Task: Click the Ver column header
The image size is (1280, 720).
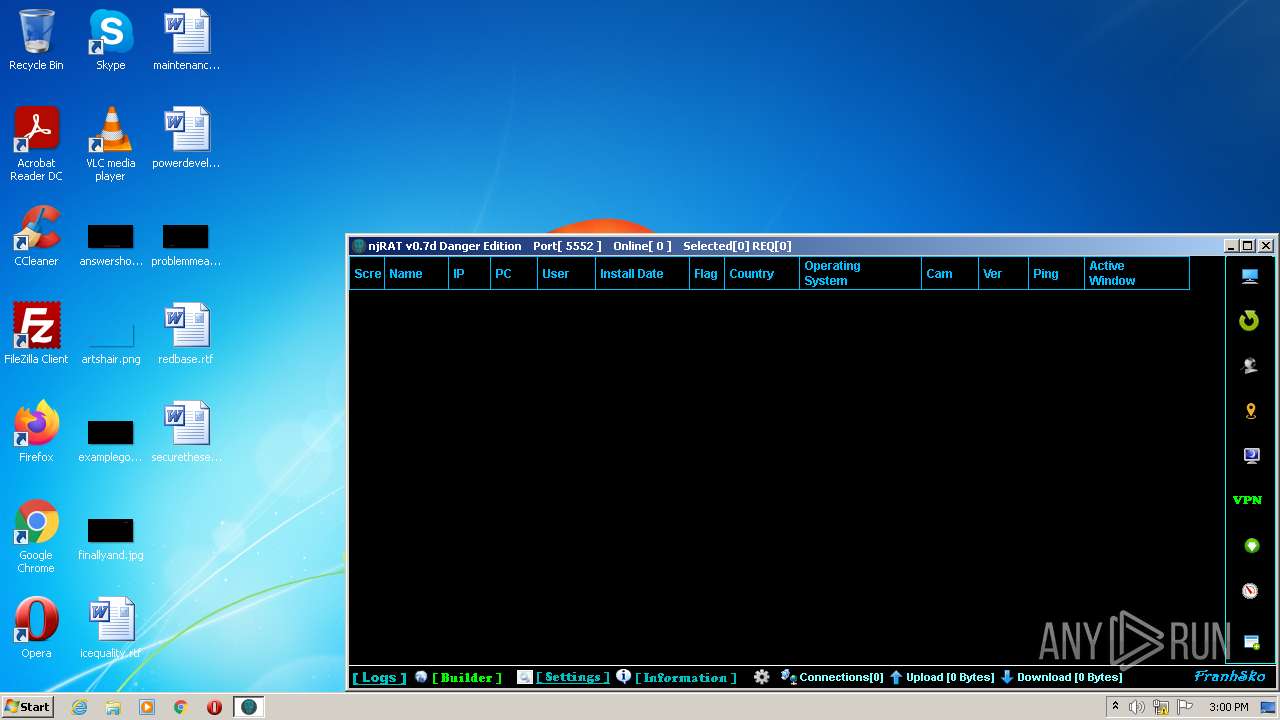Action: 1003,273
